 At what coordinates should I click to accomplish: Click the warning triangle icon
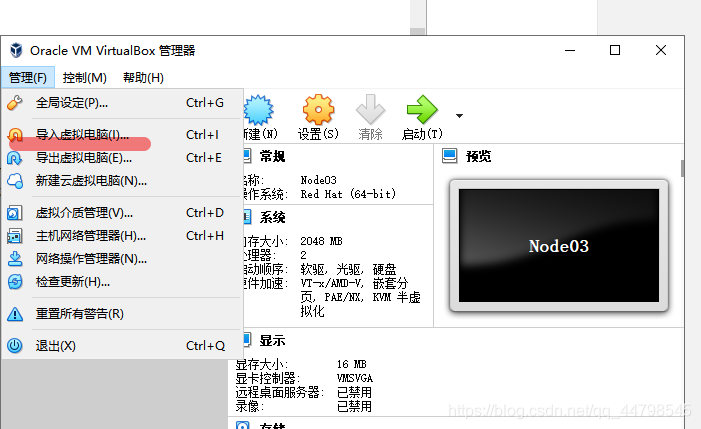pyautogui.click(x=15, y=314)
